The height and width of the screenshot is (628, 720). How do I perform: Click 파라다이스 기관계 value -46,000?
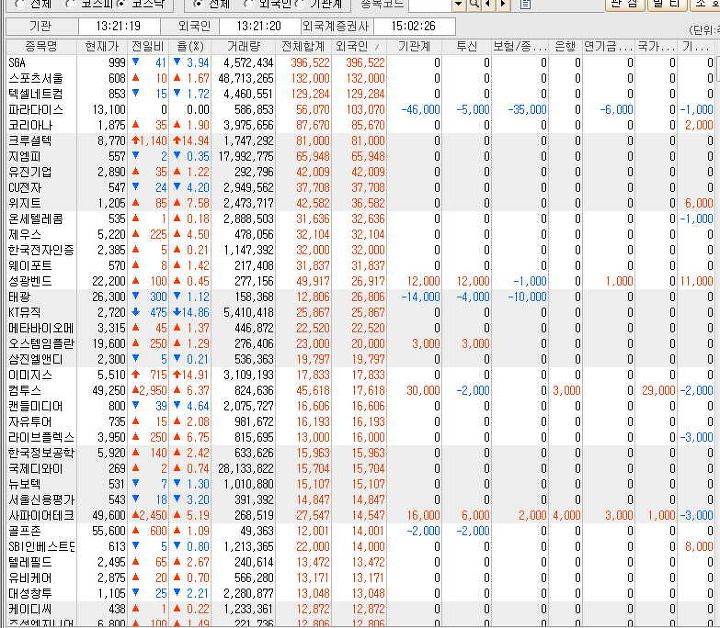421,110
